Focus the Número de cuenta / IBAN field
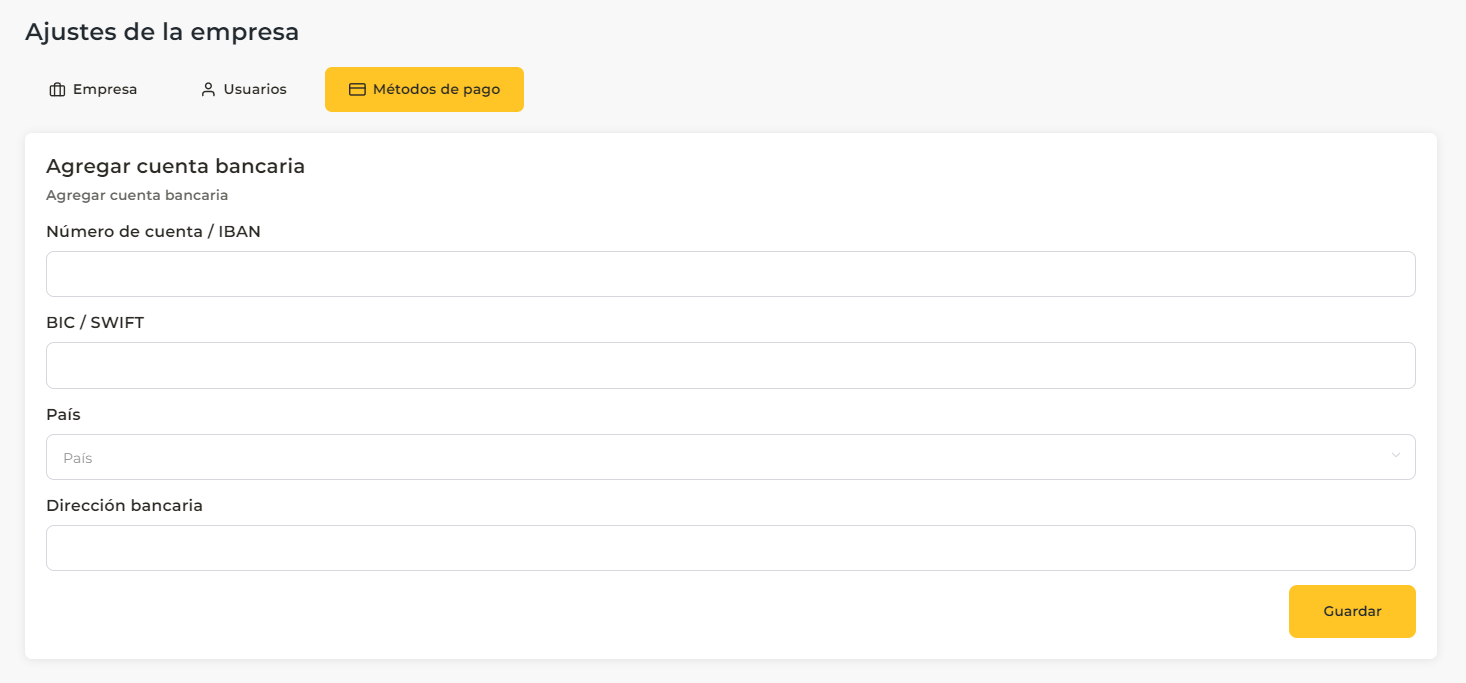 click(730, 274)
